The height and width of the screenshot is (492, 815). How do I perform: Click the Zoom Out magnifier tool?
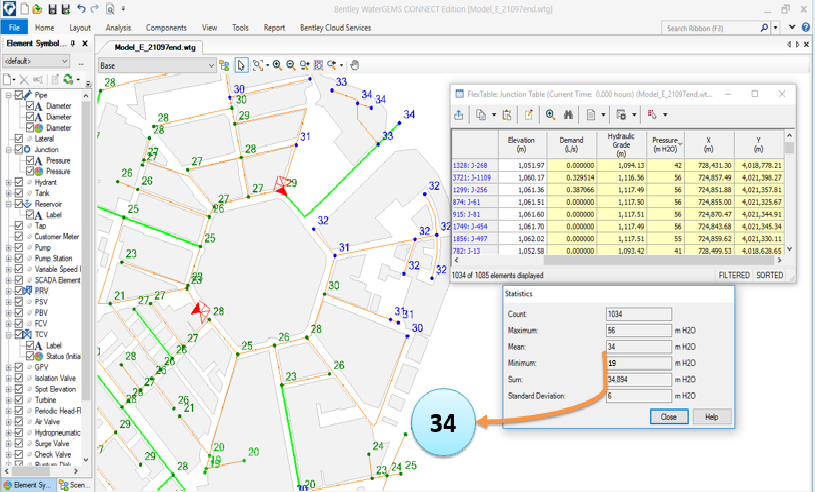[291, 65]
